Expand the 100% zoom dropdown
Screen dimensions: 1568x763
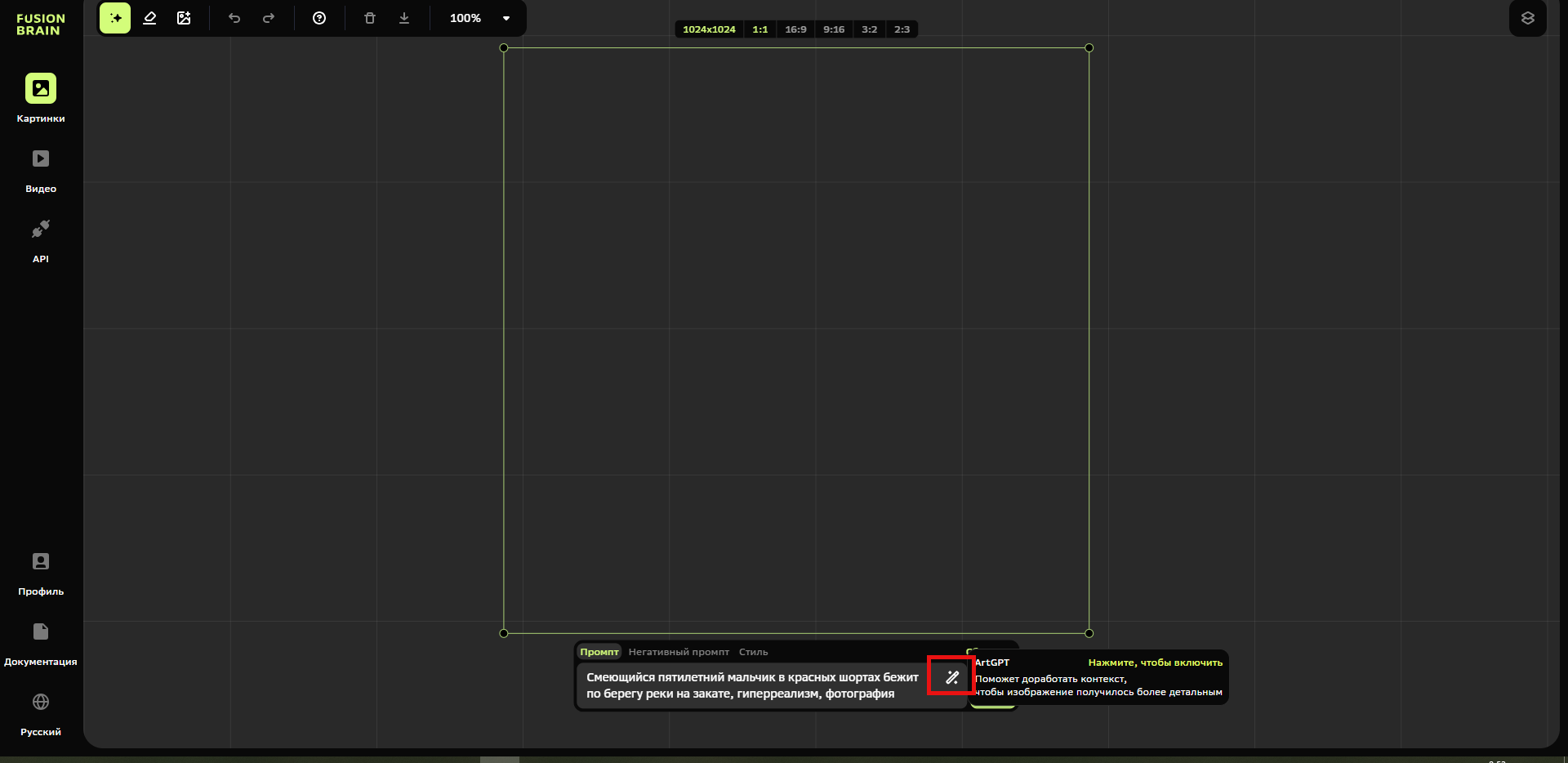(x=506, y=18)
